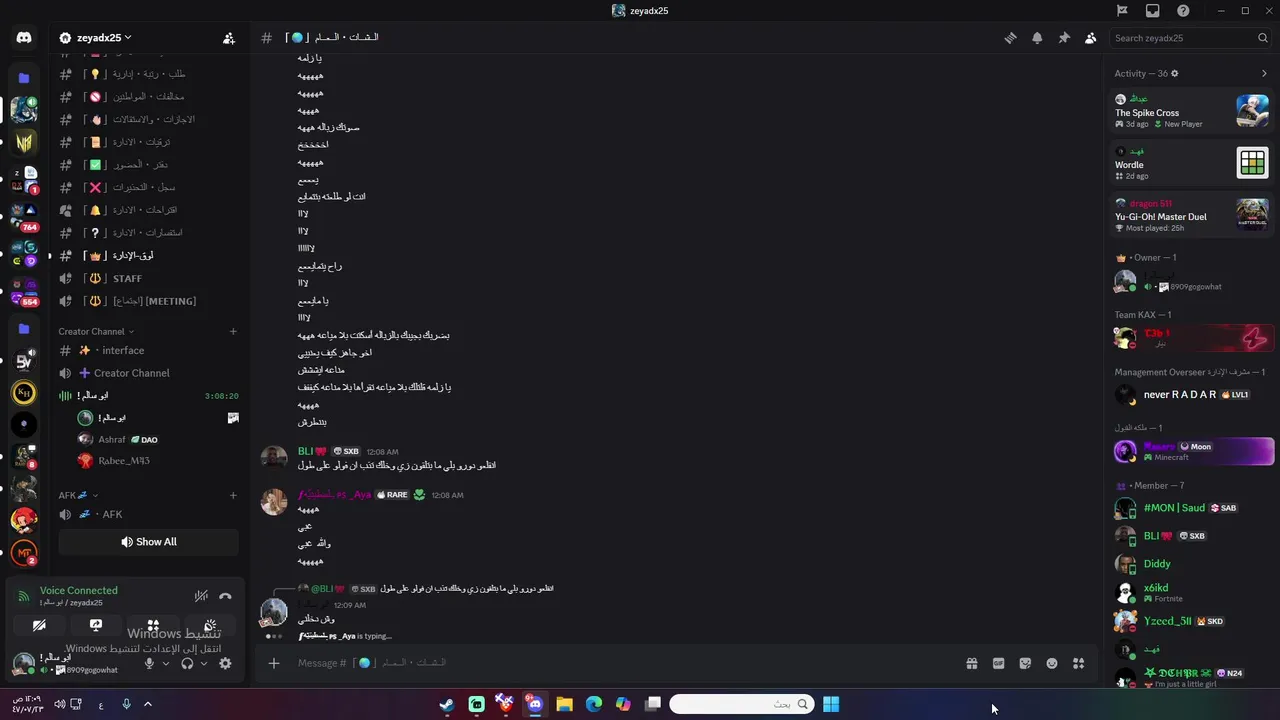Screen dimensions: 1280x720
Task: Open apps launcher icon in message bar
Action: (1078, 663)
